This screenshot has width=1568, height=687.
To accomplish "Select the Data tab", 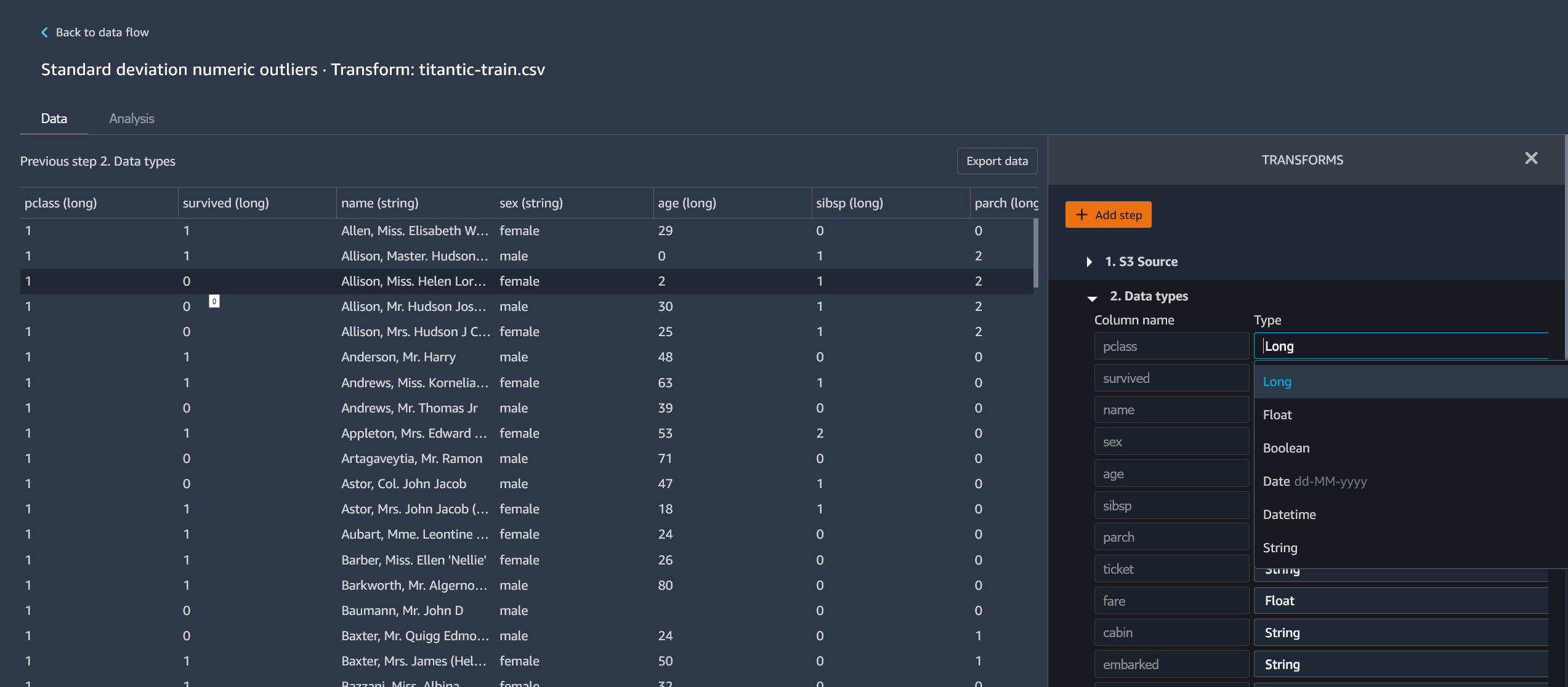I will coord(54,118).
